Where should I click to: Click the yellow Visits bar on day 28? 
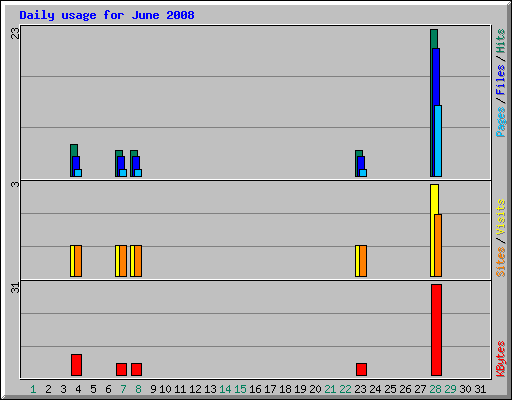click(x=433, y=231)
